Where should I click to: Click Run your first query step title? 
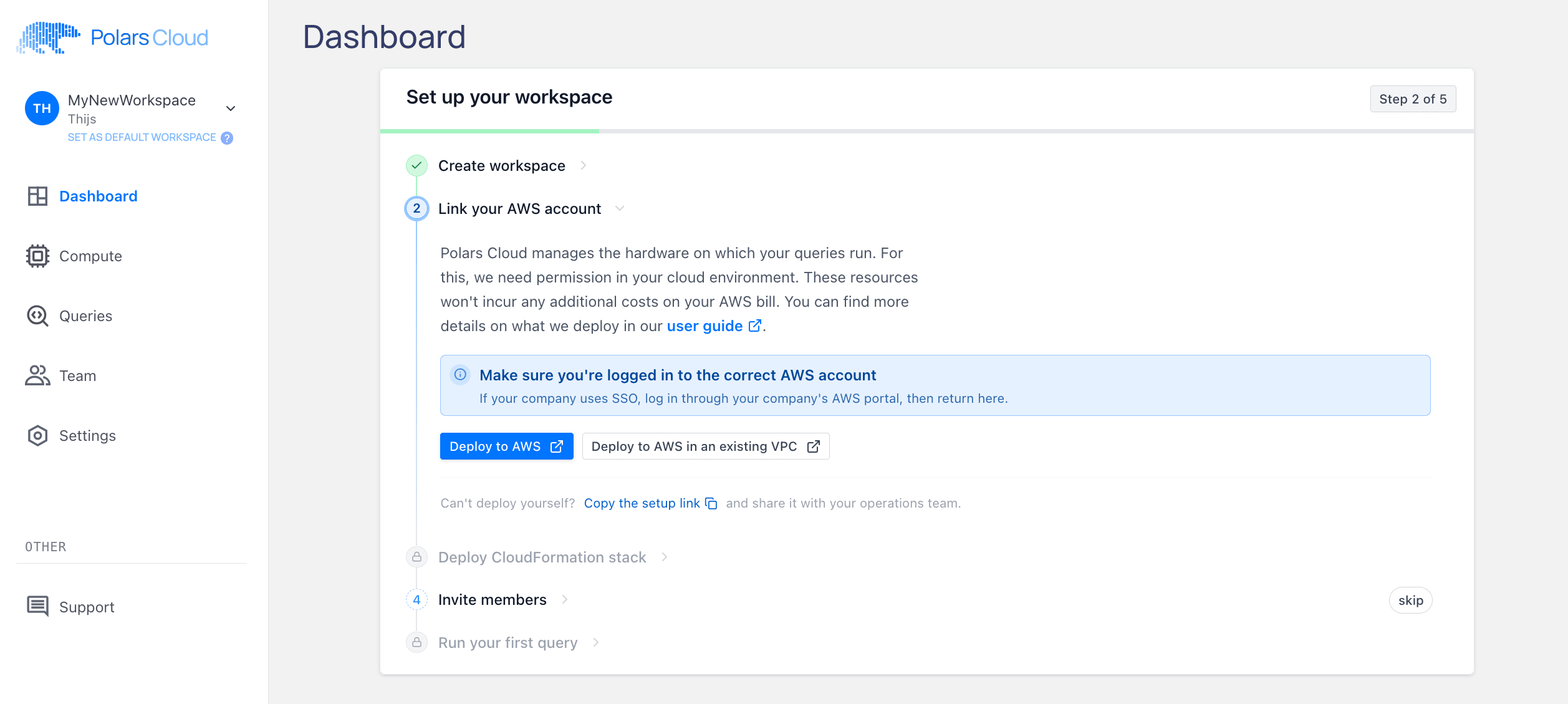click(x=507, y=643)
